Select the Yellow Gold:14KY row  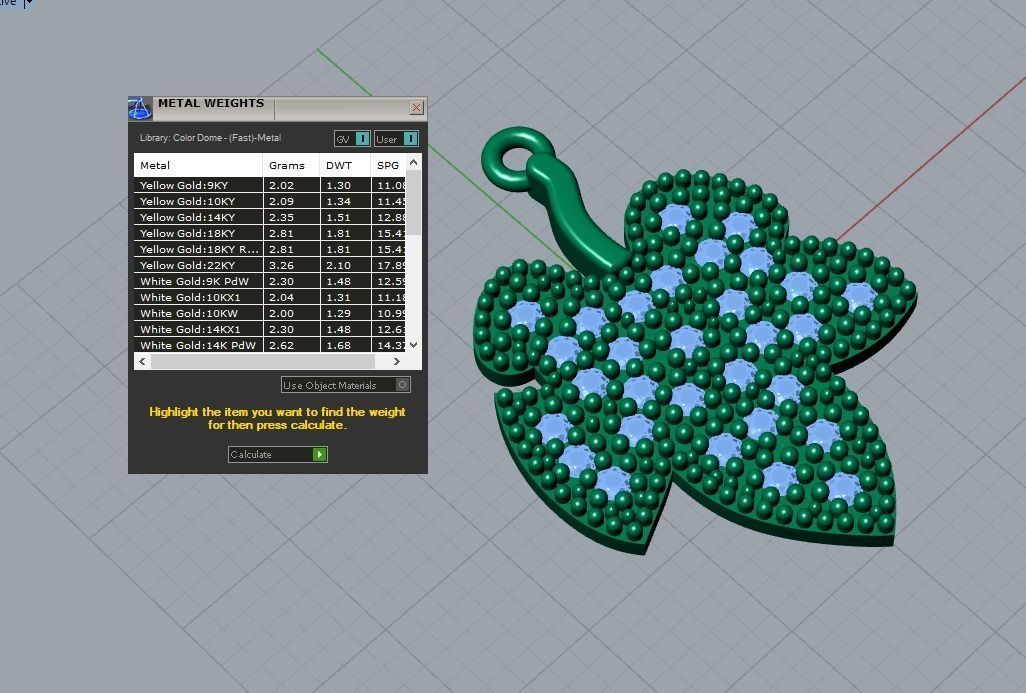coord(270,217)
